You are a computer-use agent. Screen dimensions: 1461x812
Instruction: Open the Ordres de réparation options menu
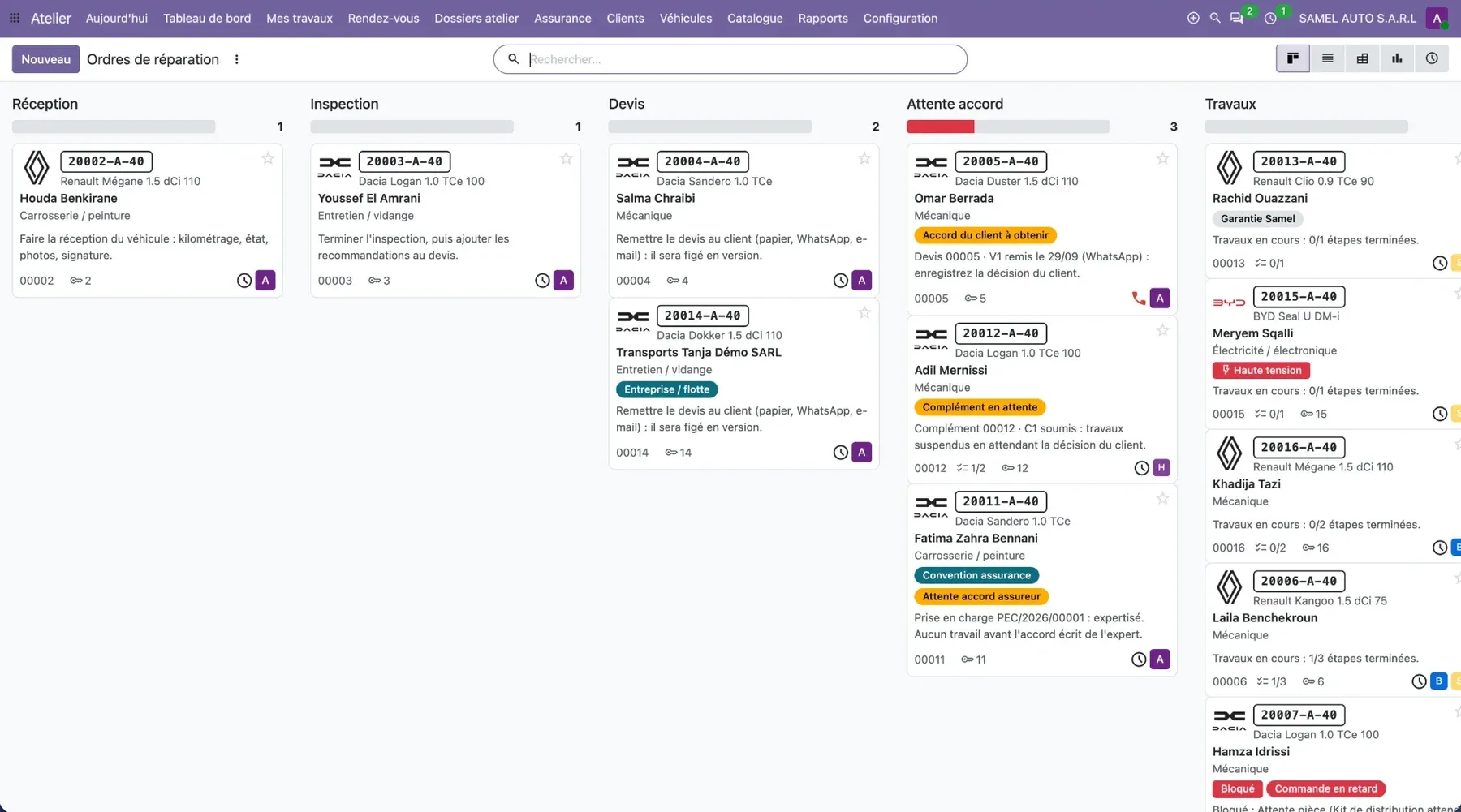click(x=236, y=59)
